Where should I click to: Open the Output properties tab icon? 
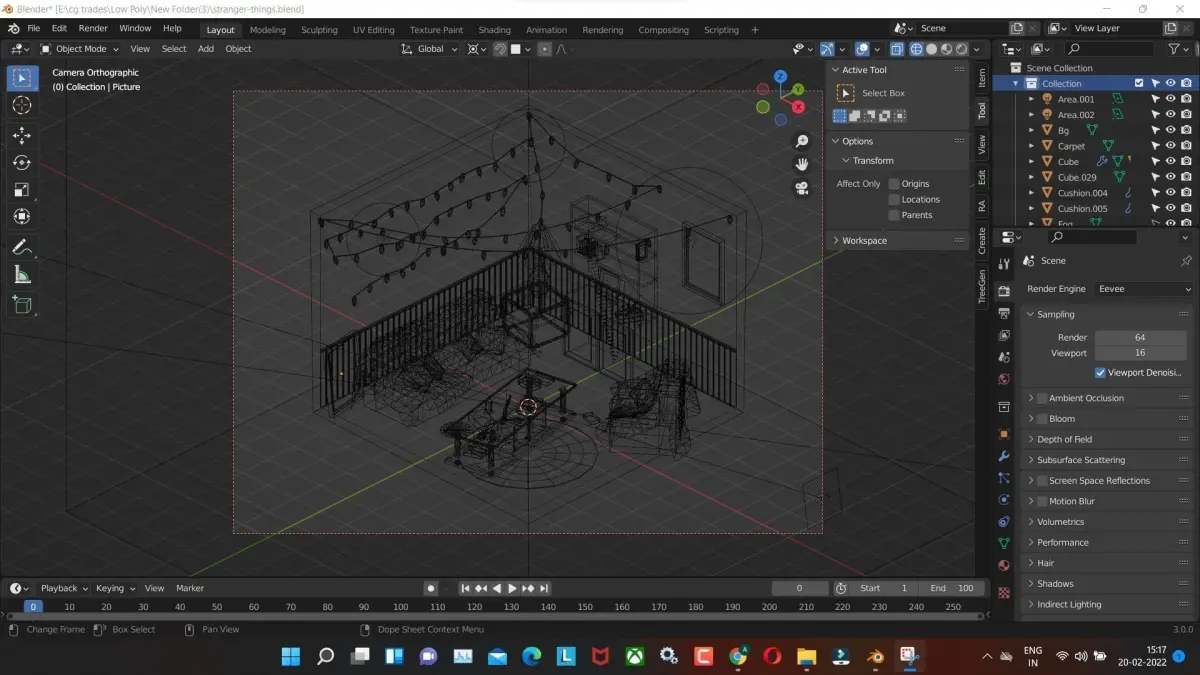pyautogui.click(x=1004, y=314)
